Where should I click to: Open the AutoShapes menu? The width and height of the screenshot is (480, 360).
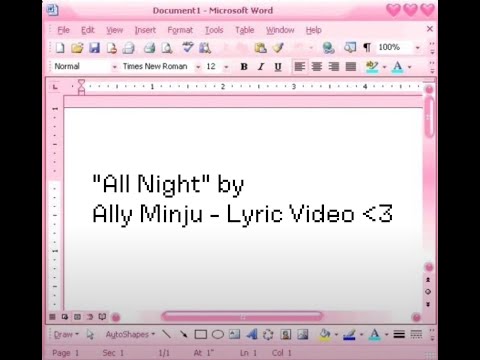click(x=130, y=334)
